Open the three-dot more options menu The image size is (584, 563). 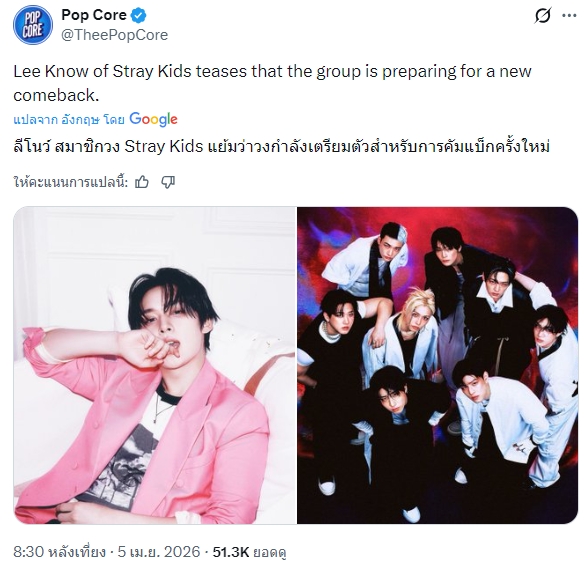569,16
